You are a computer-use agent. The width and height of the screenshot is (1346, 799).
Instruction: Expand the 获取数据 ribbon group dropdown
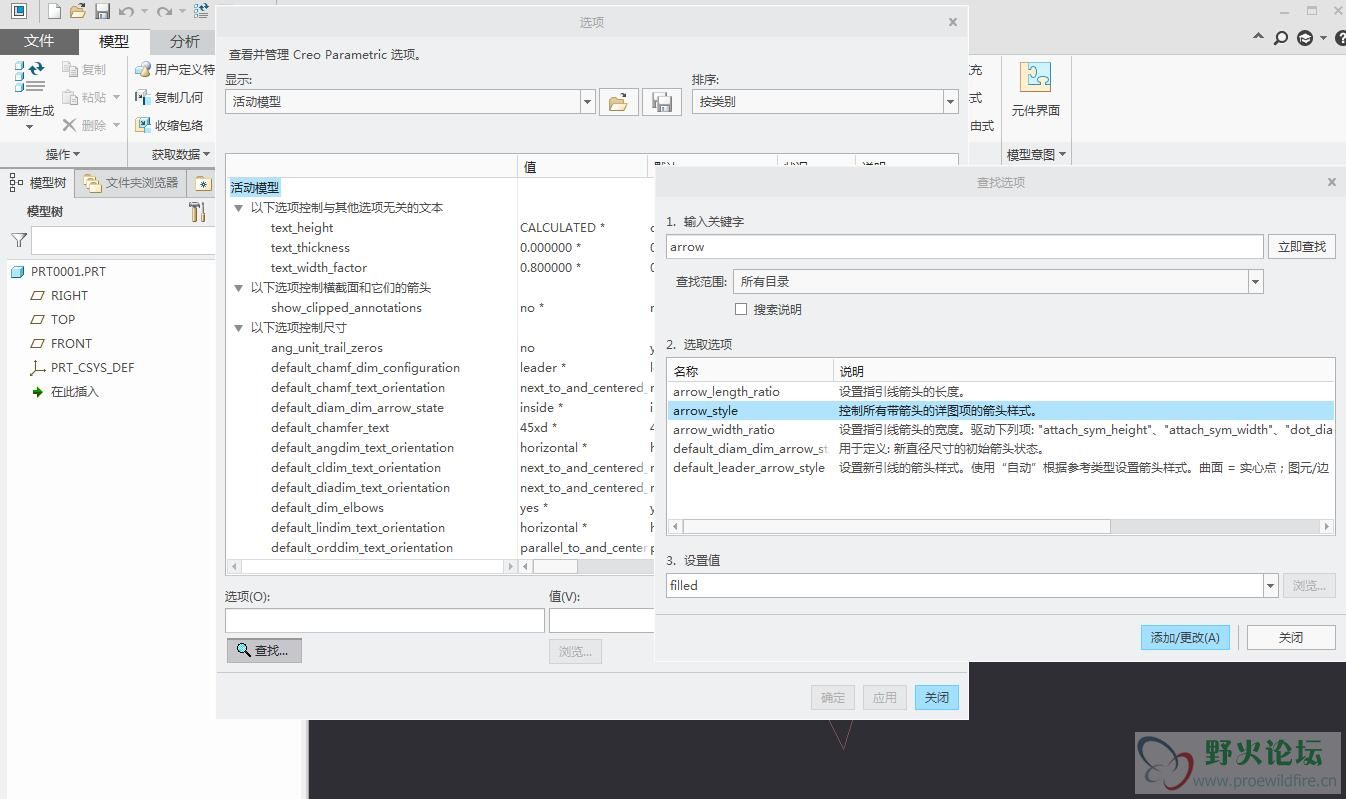[181, 154]
